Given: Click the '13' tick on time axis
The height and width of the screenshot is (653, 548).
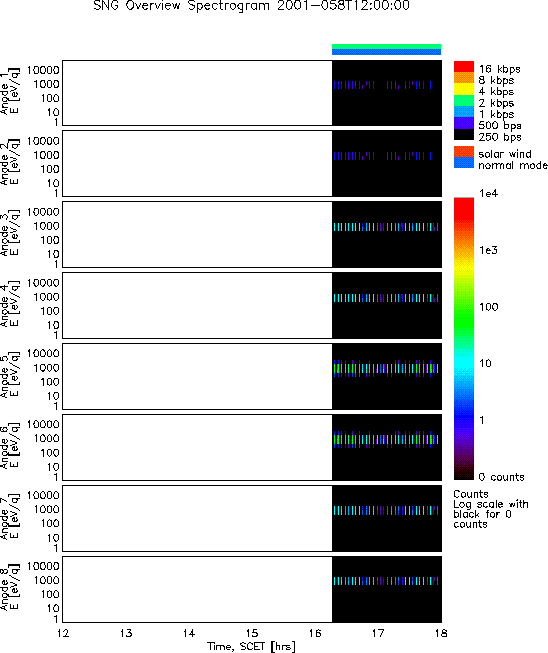Looking at the screenshot, I should pyautogui.click(x=126, y=633).
